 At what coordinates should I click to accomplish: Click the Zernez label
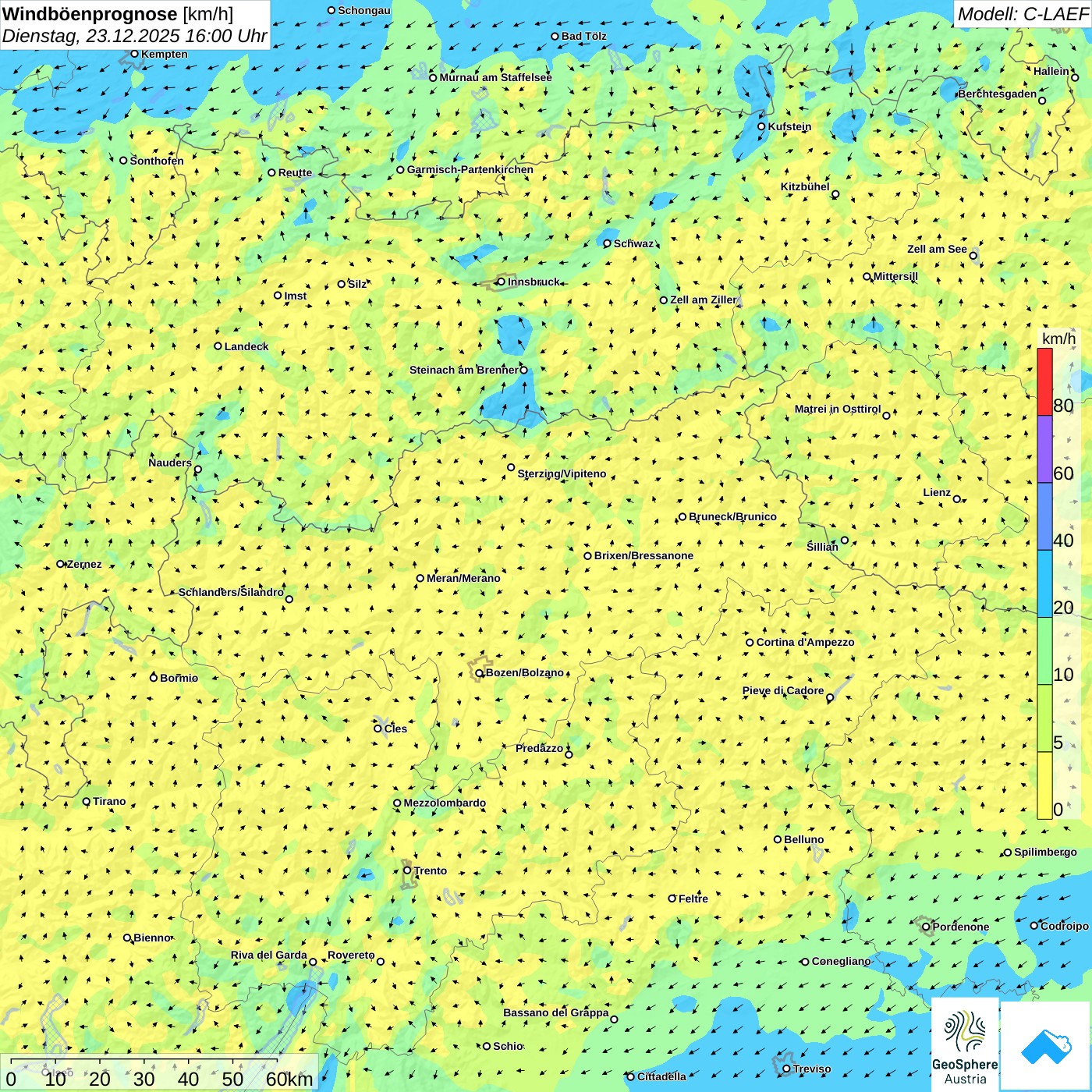(84, 564)
